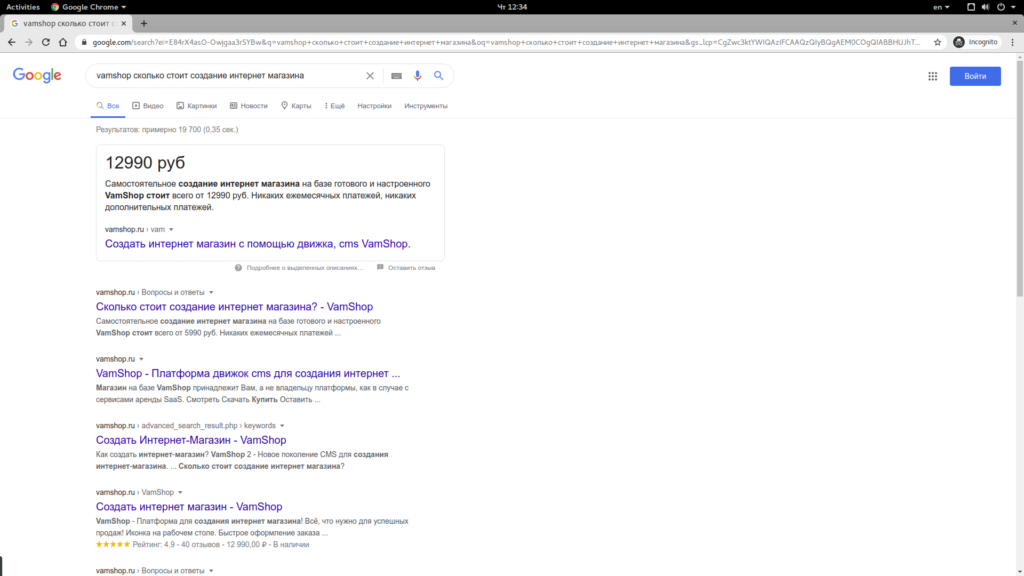Expand arrow beside keywords breadcrumb
Image resolution: width=1024 pixels, height=576 pixels.
282,426
